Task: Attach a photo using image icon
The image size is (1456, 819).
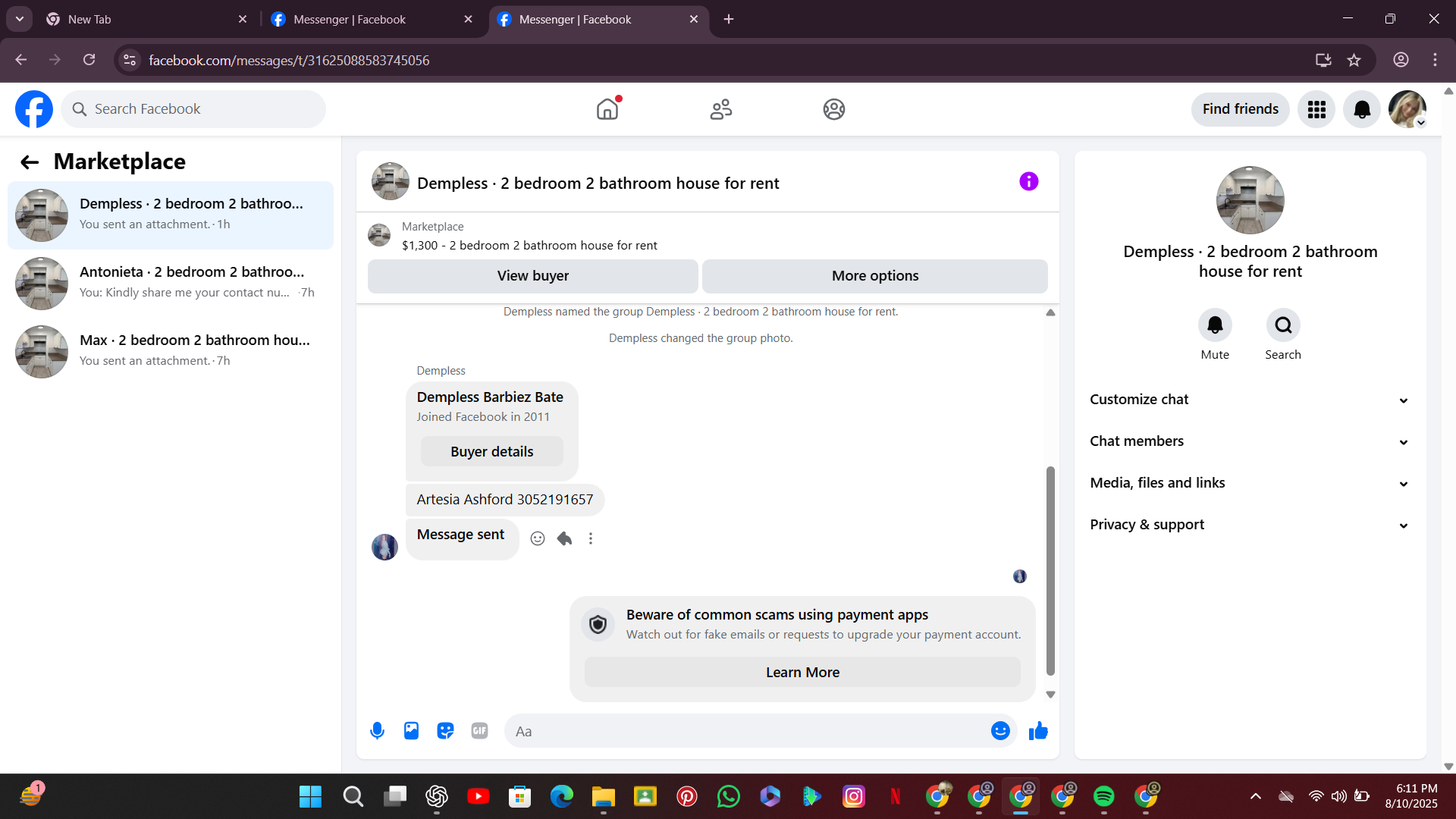Action: [411, 731]
